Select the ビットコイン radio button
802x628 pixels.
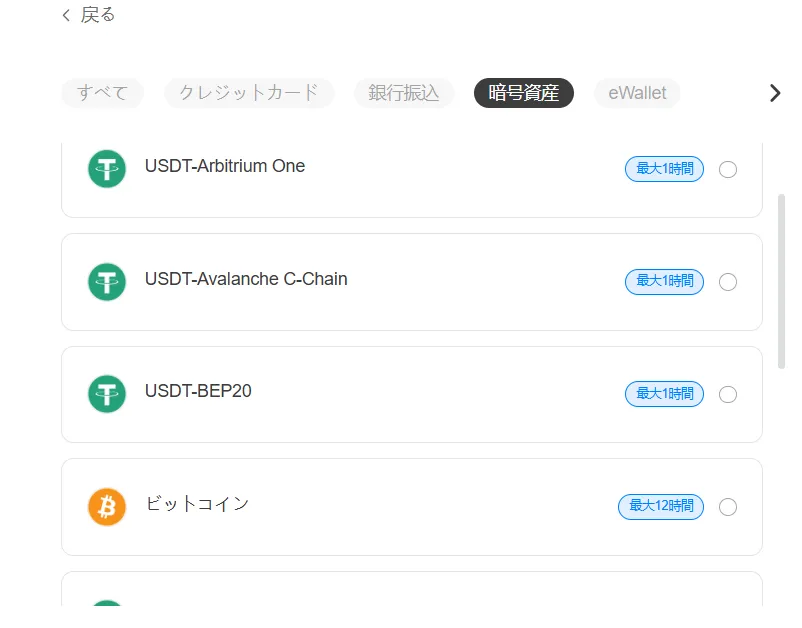(x=728, y=507)
